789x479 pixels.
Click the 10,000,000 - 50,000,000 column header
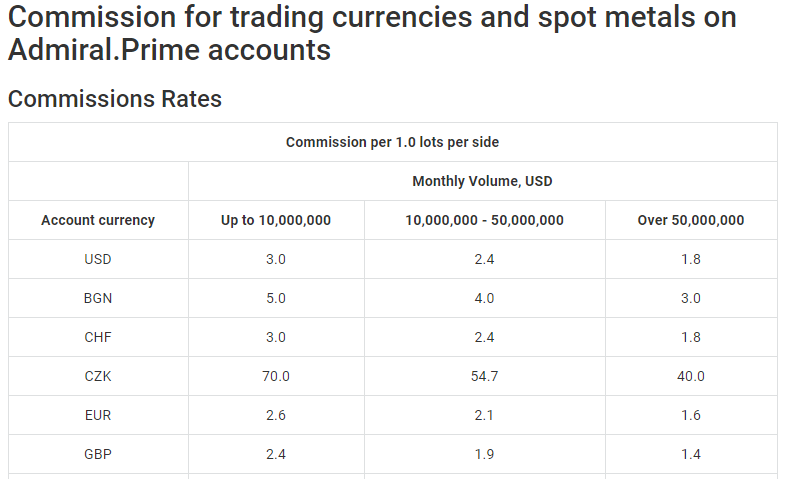(x=485, y=220)
